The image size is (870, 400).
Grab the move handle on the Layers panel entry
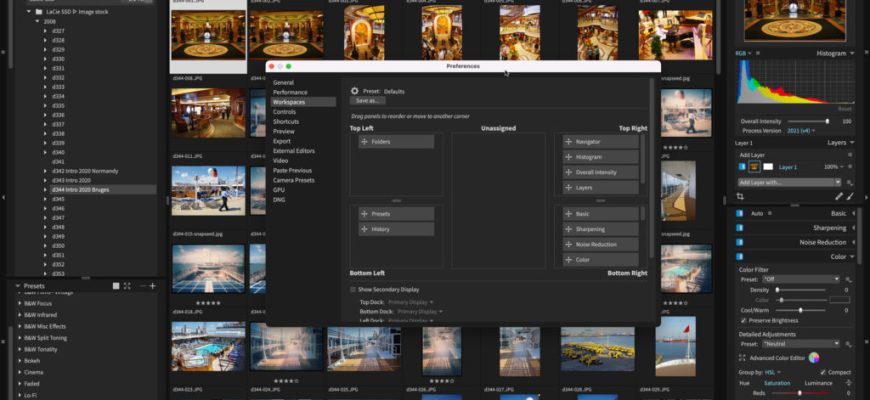point(569,188)
